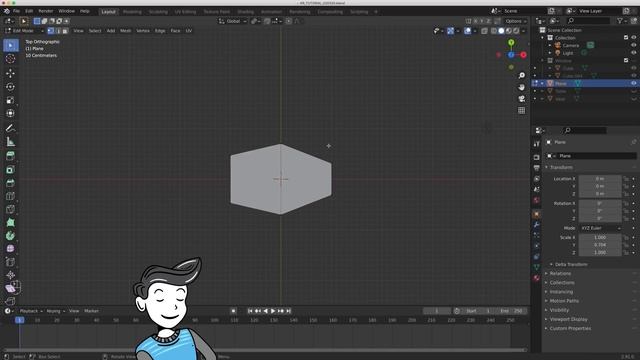Viewport: 640px width, 360px height.
Task: Click the play animation button
Action: (x=273, y=311)
